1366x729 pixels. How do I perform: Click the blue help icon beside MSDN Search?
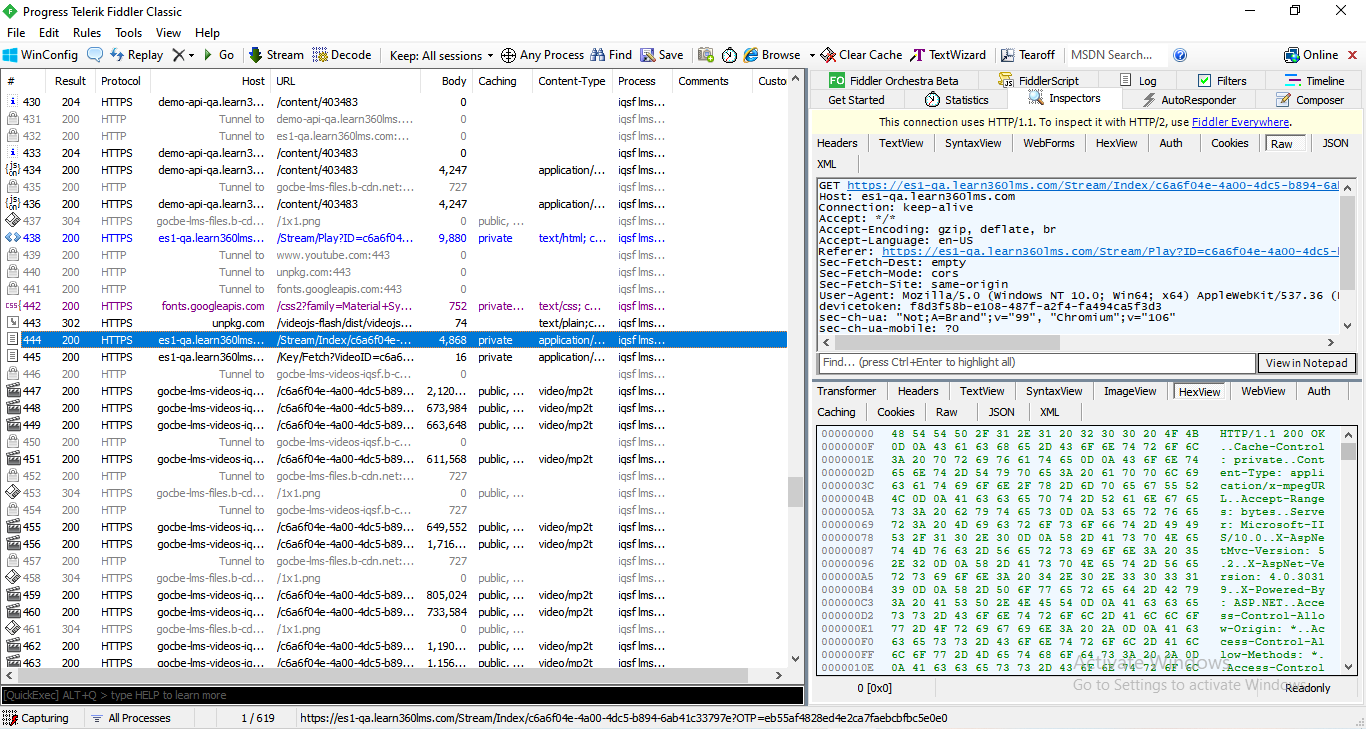(x=1180, y=55)
